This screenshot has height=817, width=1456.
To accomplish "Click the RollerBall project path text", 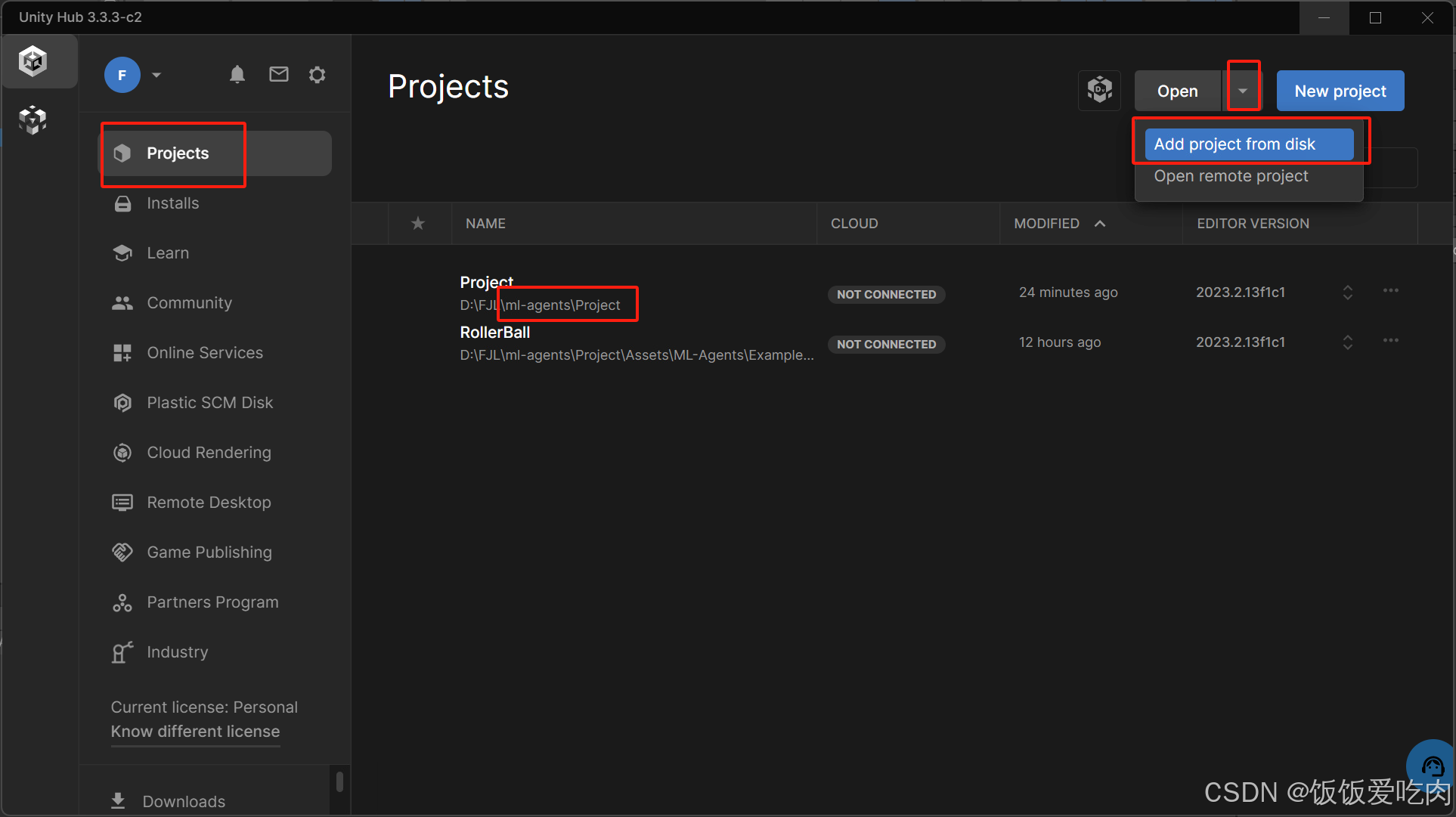I will (637, 355).
